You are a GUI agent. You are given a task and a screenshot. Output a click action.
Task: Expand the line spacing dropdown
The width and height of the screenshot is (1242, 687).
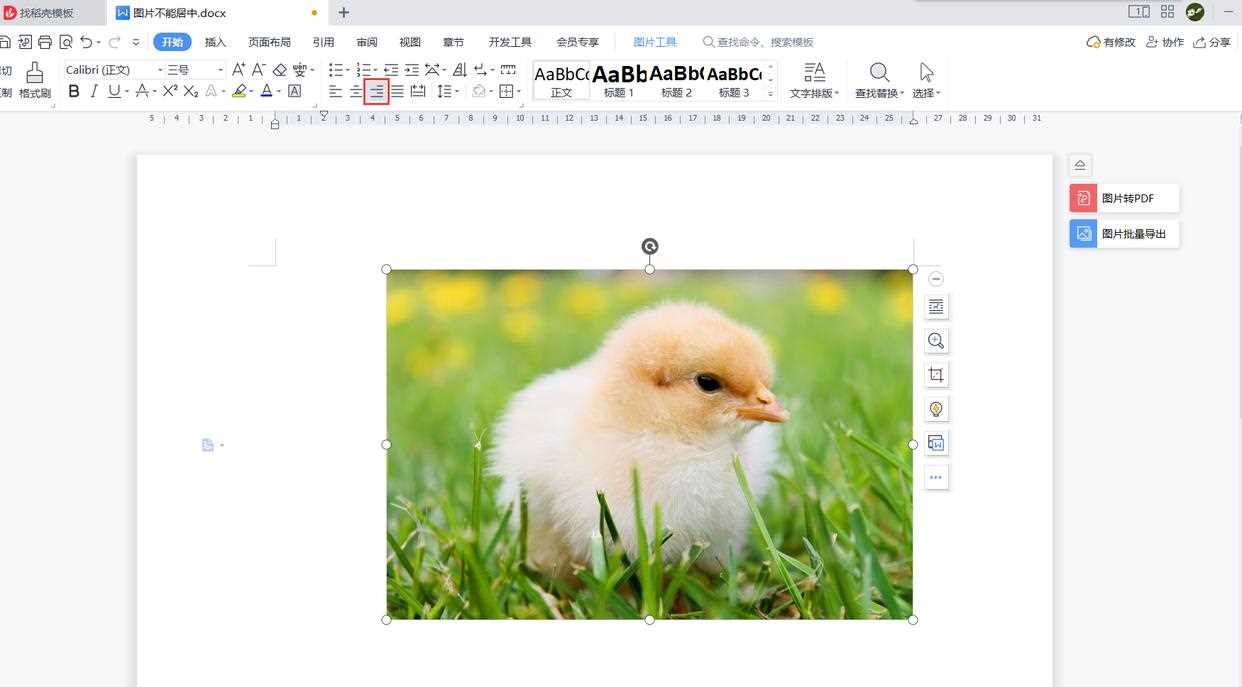[x=456, y=92]
